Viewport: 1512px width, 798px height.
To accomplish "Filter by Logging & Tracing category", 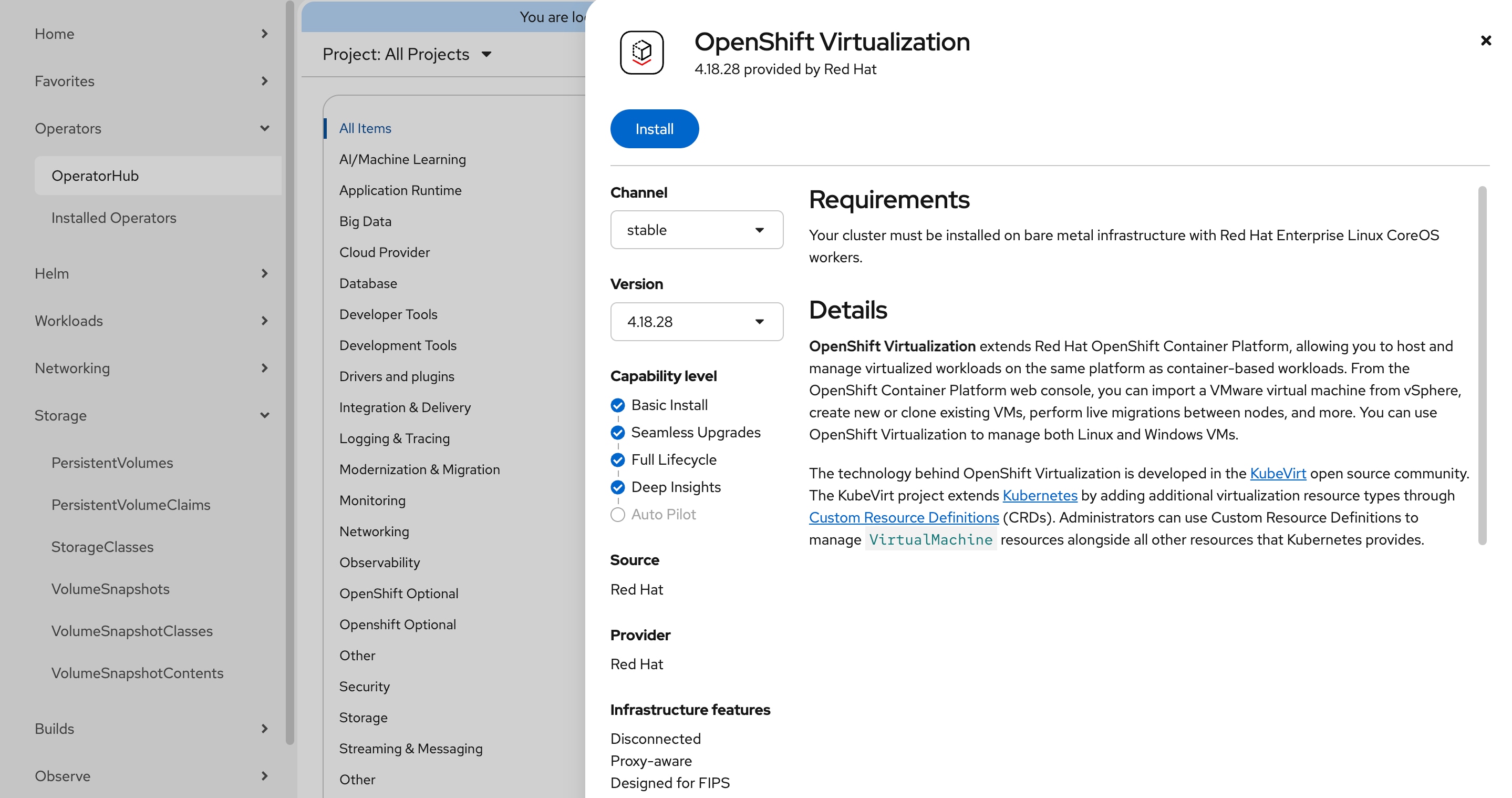I will click(x=395, y=438).
